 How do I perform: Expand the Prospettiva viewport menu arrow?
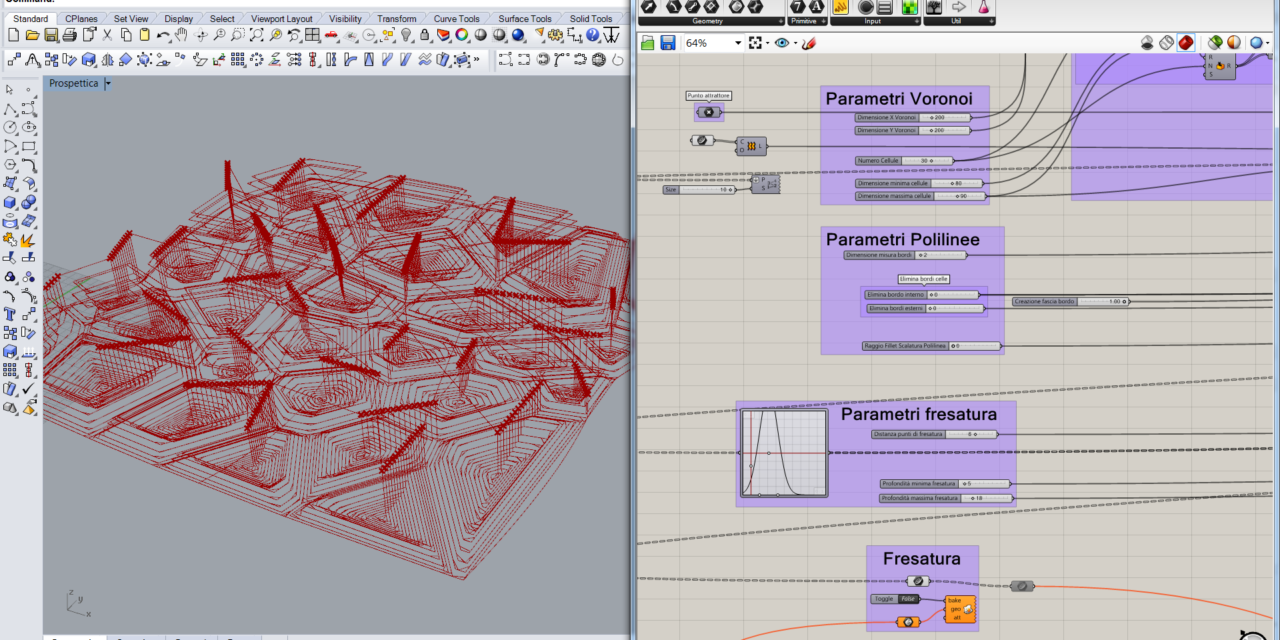(107, 84)
